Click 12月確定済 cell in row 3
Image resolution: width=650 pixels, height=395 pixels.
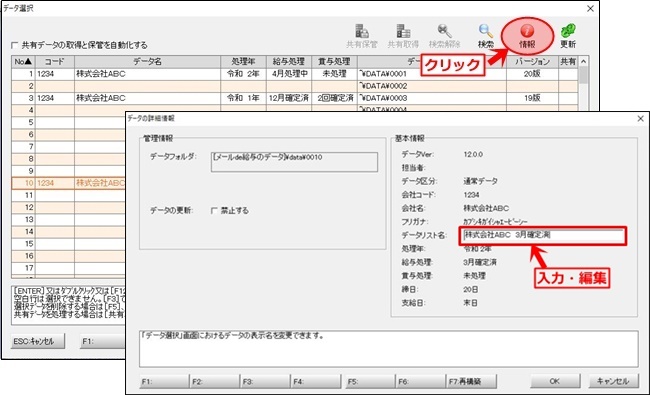(x=289, y=98)
